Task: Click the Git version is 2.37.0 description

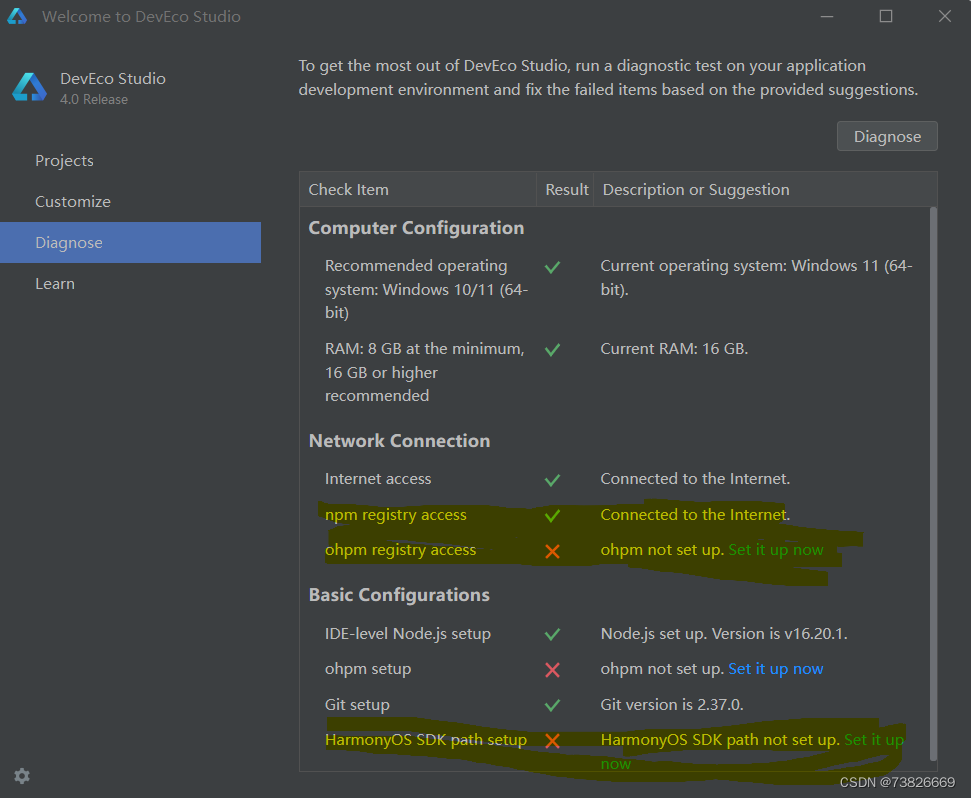Action: click(671, 705)
